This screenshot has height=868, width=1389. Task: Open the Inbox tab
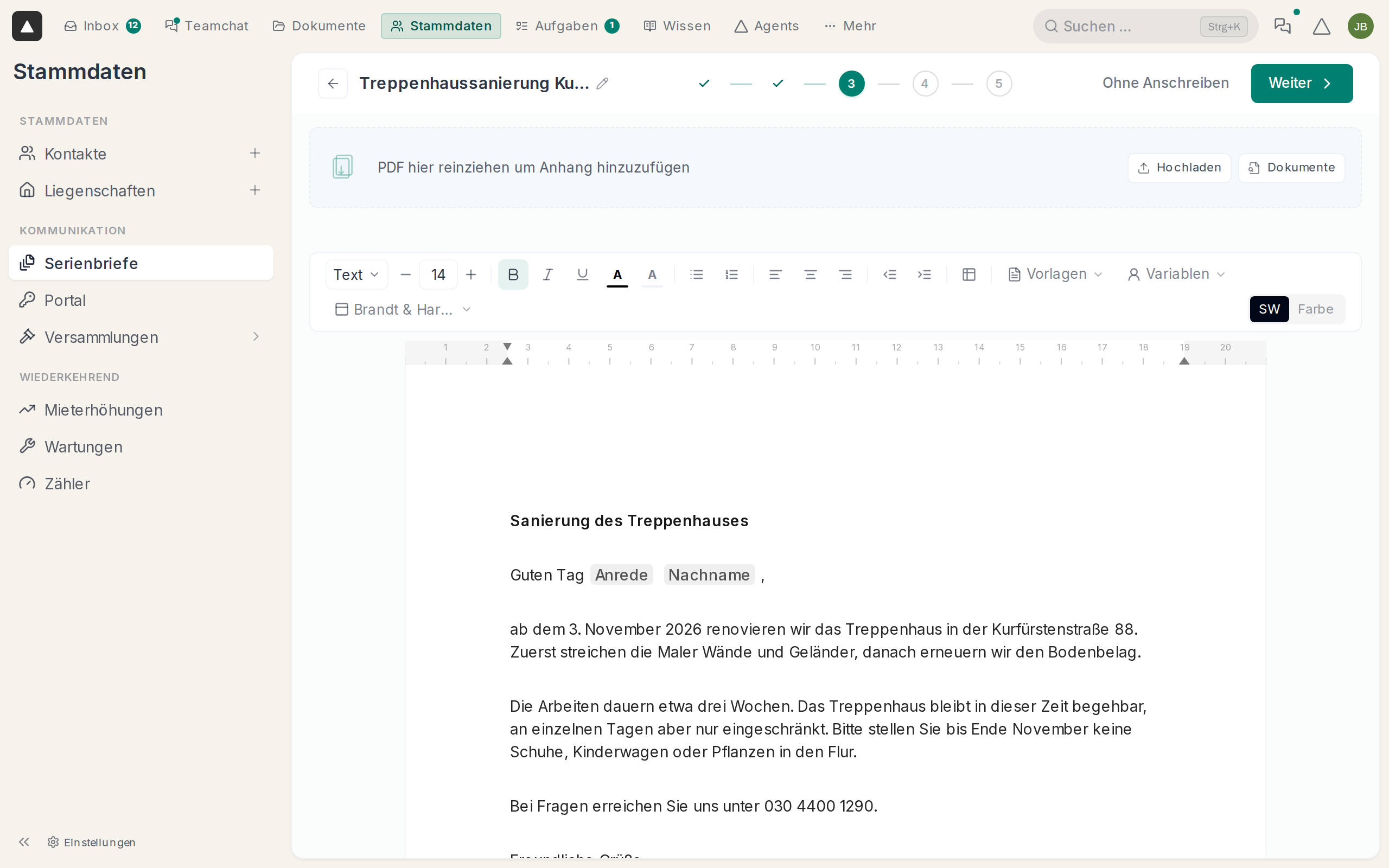point(102,26)
